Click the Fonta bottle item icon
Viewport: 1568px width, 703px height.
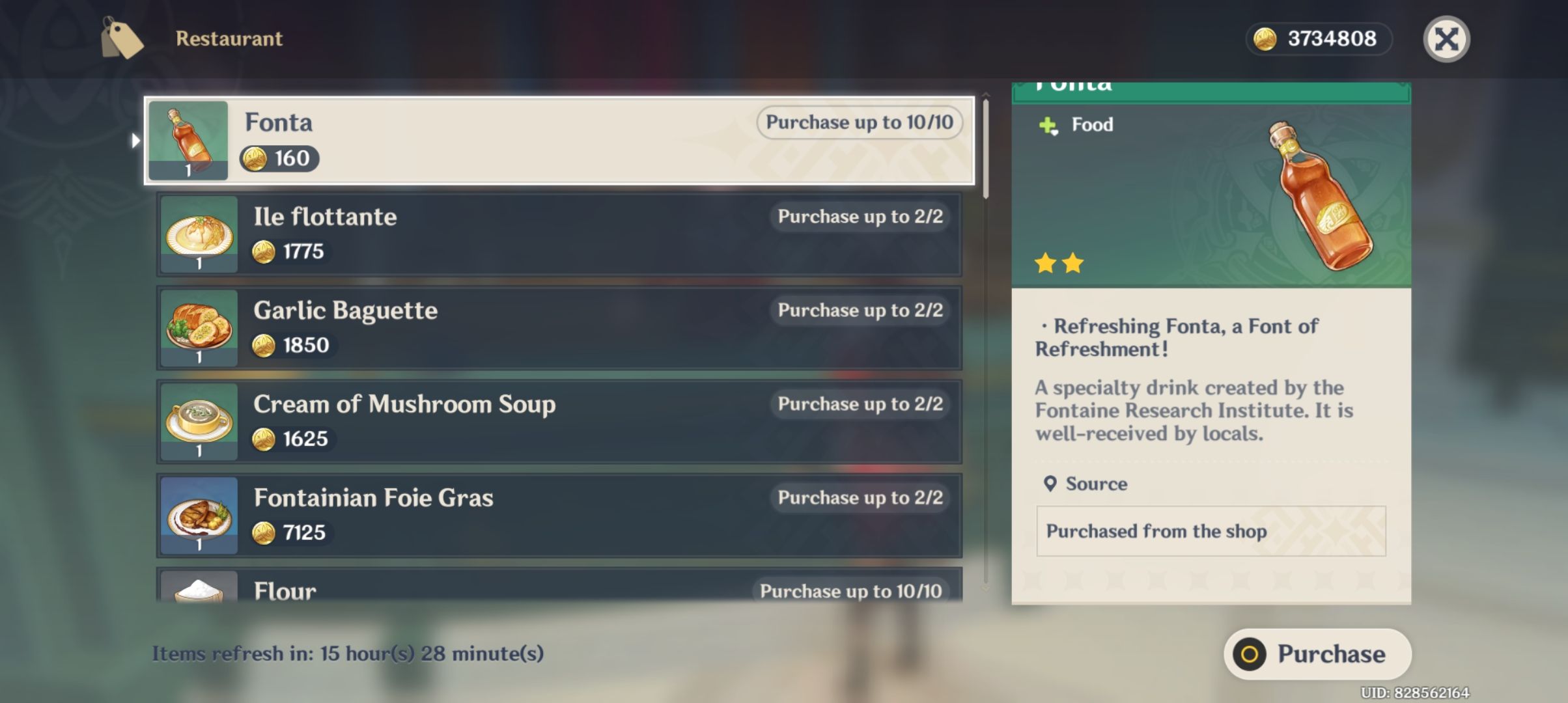pos(188,140)
